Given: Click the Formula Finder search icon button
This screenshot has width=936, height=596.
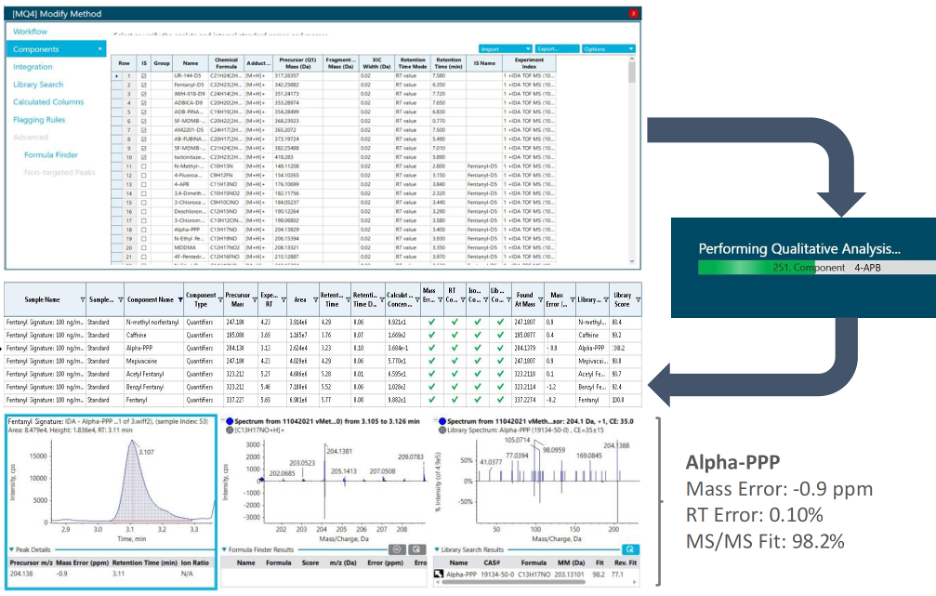Looking at the screenshot, I should click(417, 549).
